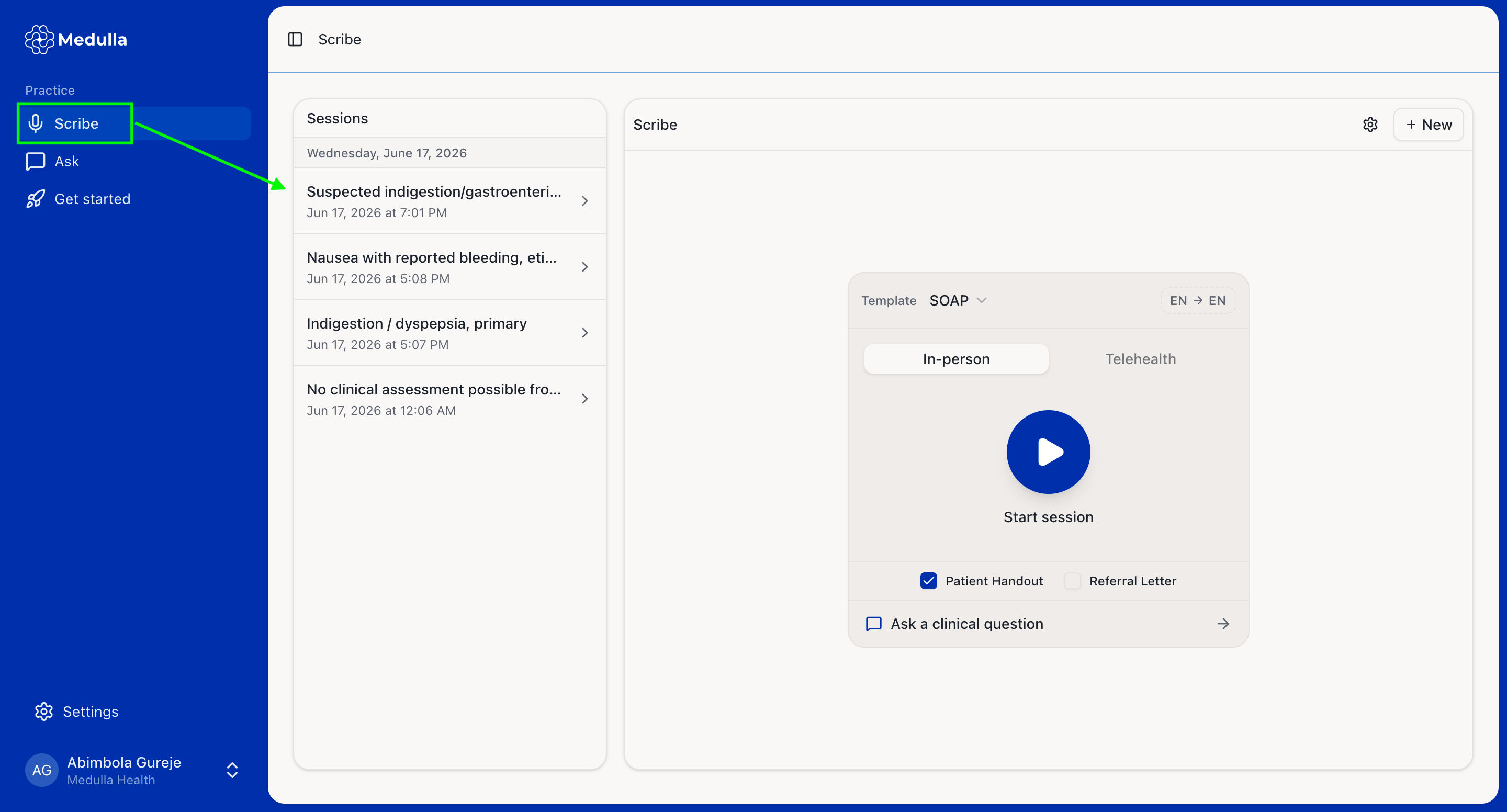Click the Get started rocket icon

coord(36,199)
